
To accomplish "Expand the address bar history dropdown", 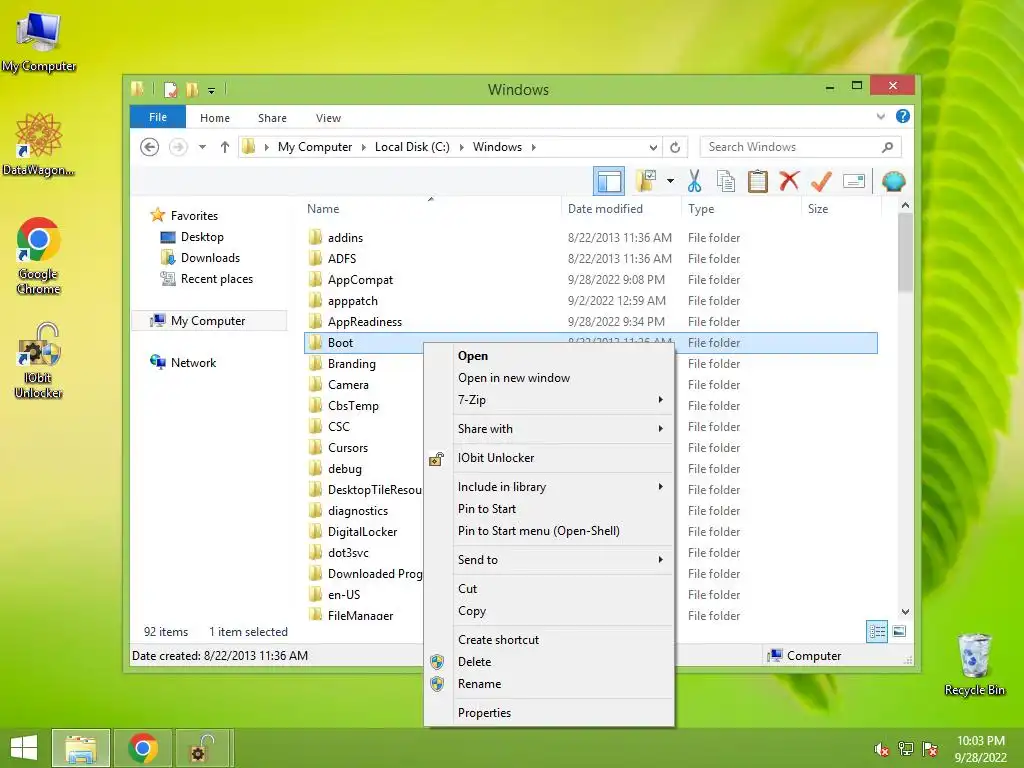I will 653,147.
